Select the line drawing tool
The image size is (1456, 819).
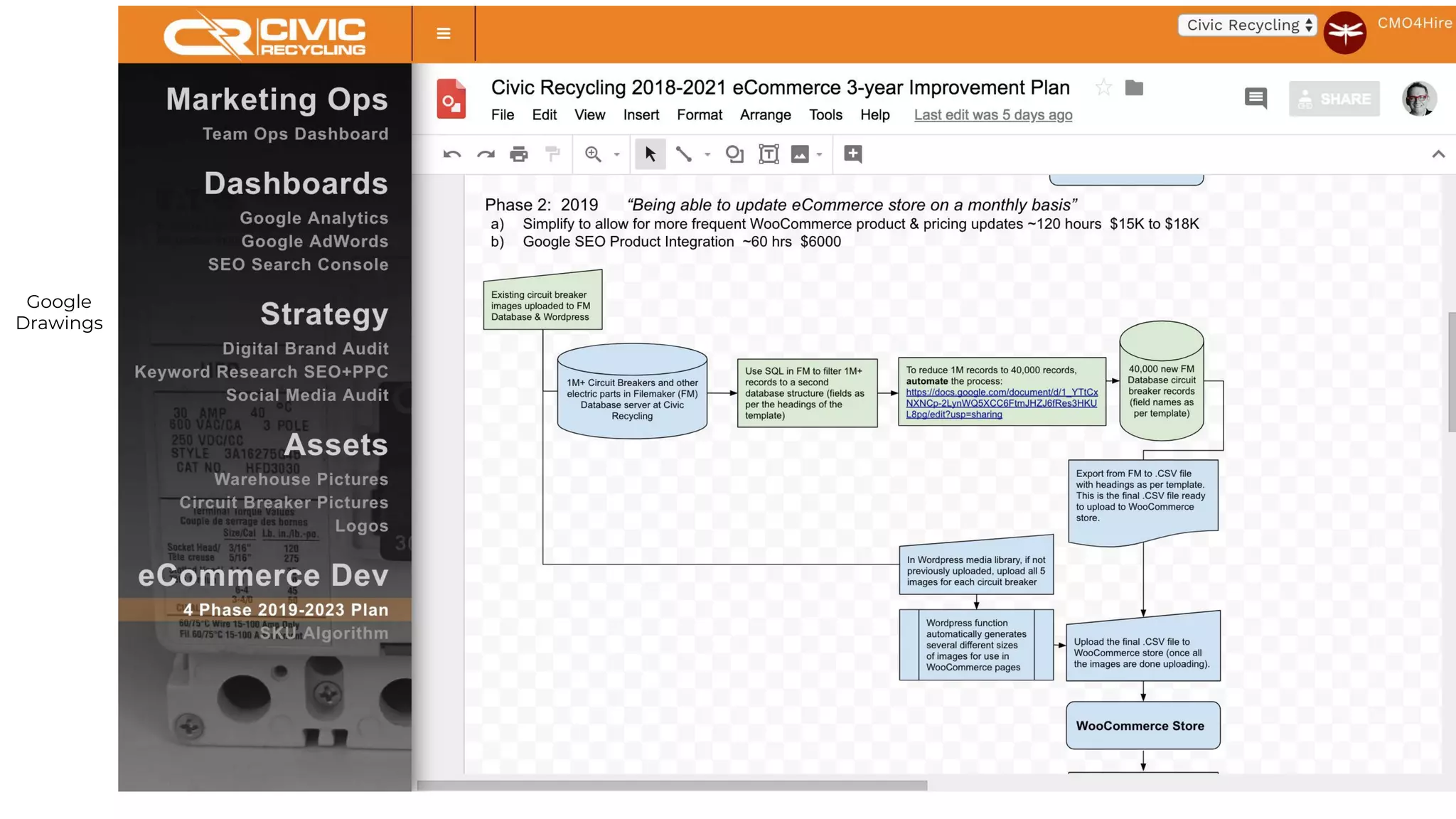(x=683, y=154)
